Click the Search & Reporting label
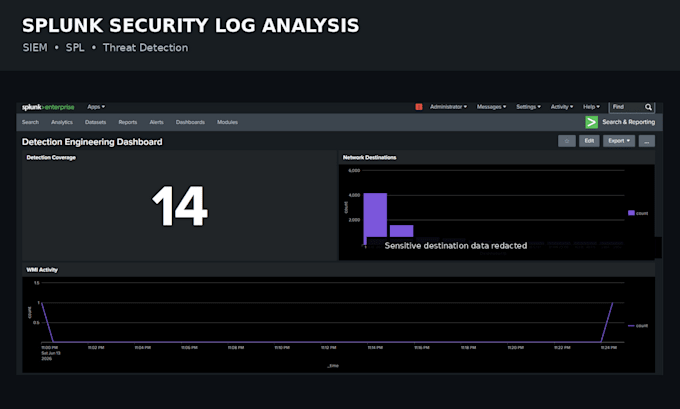Image resolution: width=680 pixels, height=409 pixels. (x=628, y=122)
